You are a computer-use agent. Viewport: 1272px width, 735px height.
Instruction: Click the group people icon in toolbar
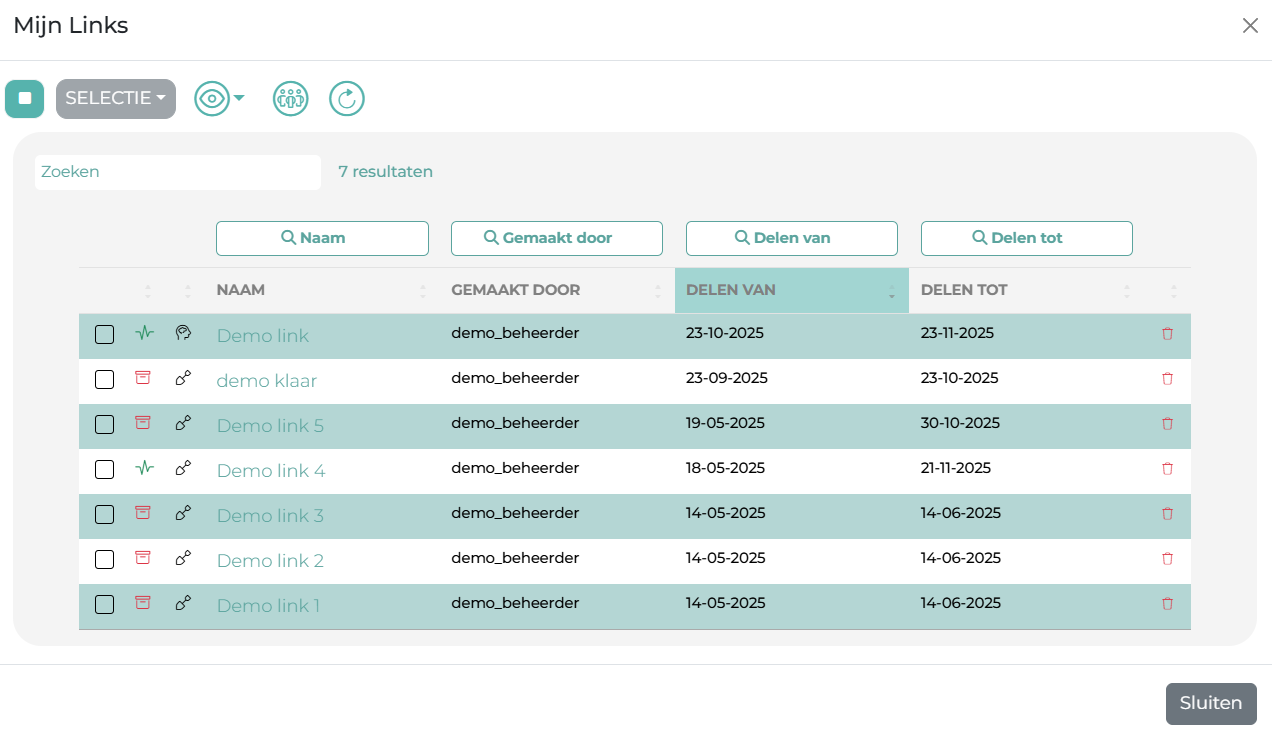point(290,99)
